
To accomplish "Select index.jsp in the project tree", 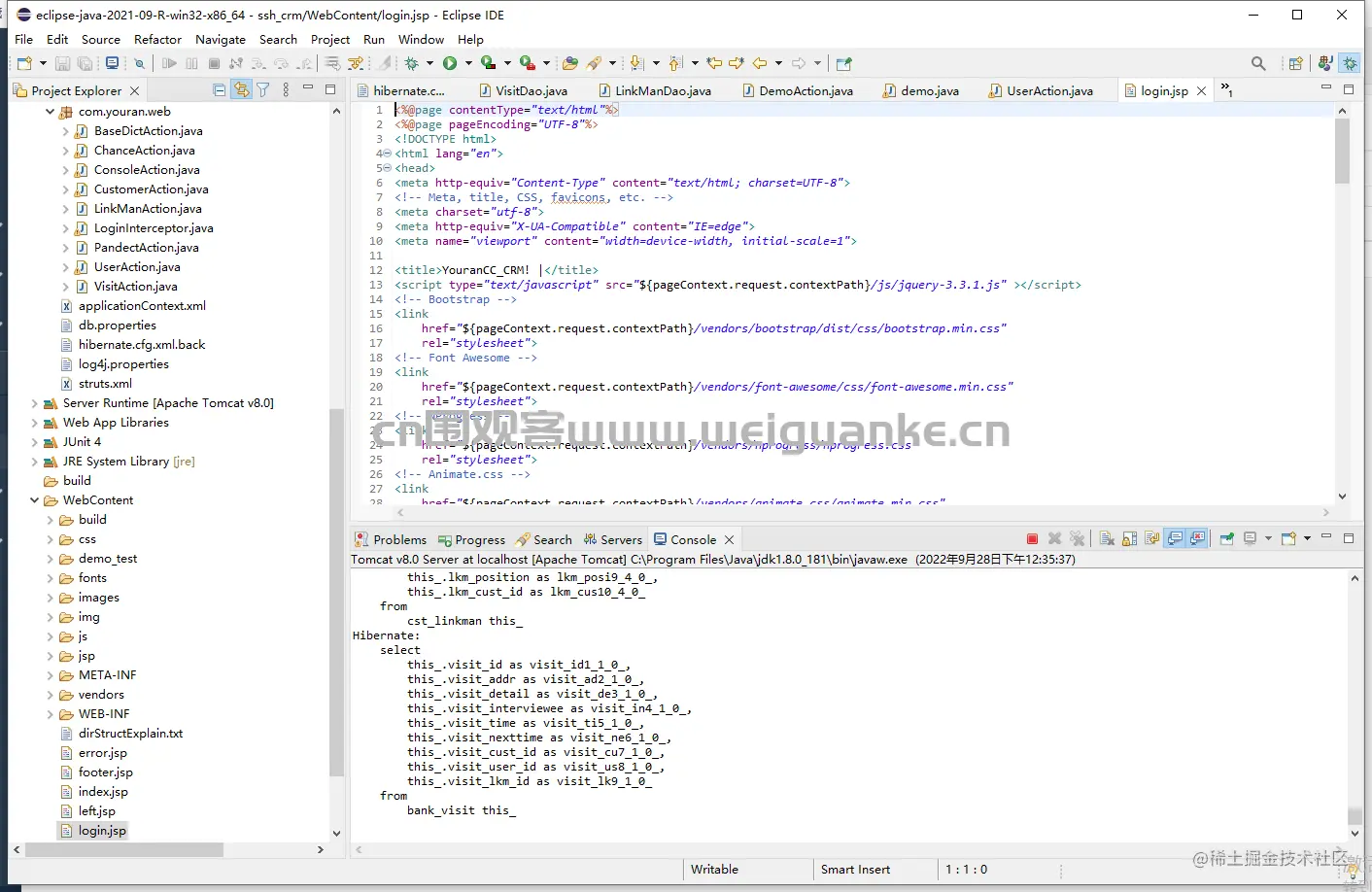I will point(103,792).
